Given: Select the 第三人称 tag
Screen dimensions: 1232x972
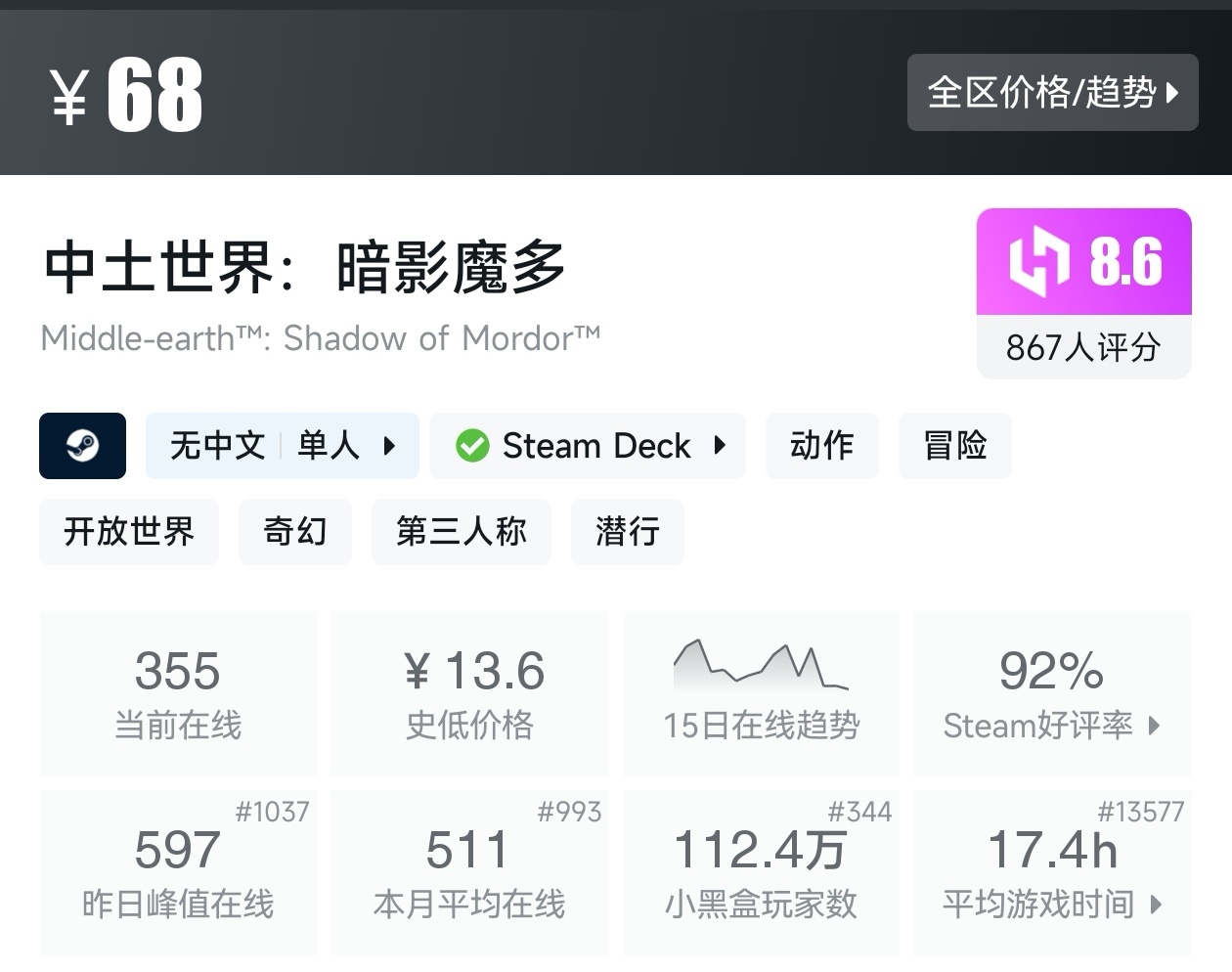Looking at the screenshot, I should [x=462, y=532].
